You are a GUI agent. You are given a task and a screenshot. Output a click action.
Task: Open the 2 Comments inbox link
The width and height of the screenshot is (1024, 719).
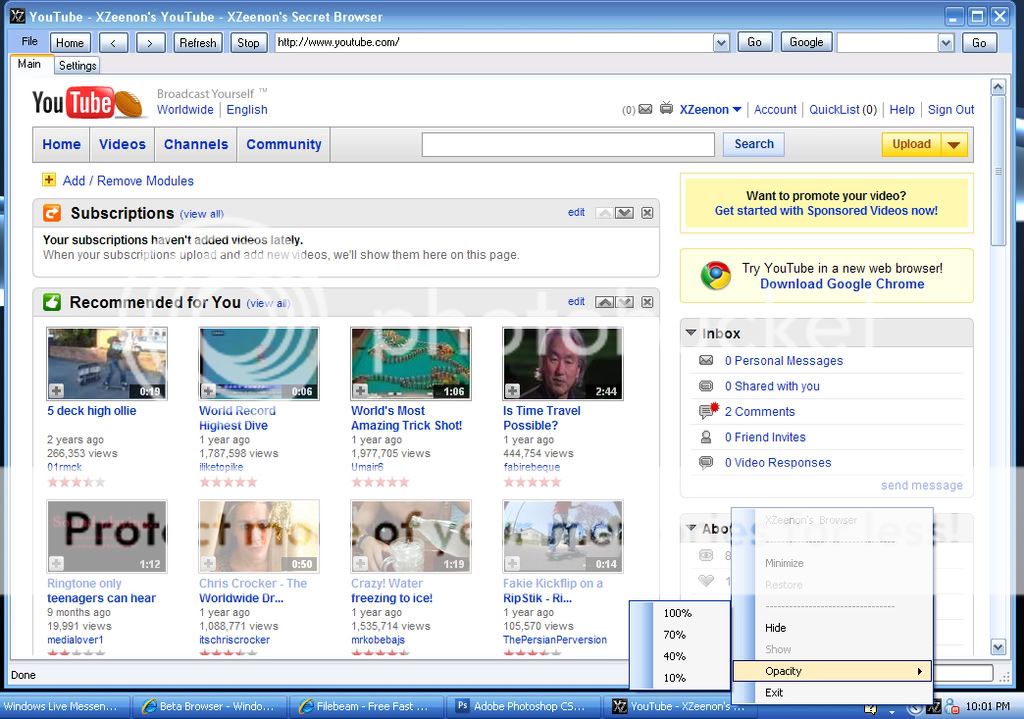tap(760, 412)
